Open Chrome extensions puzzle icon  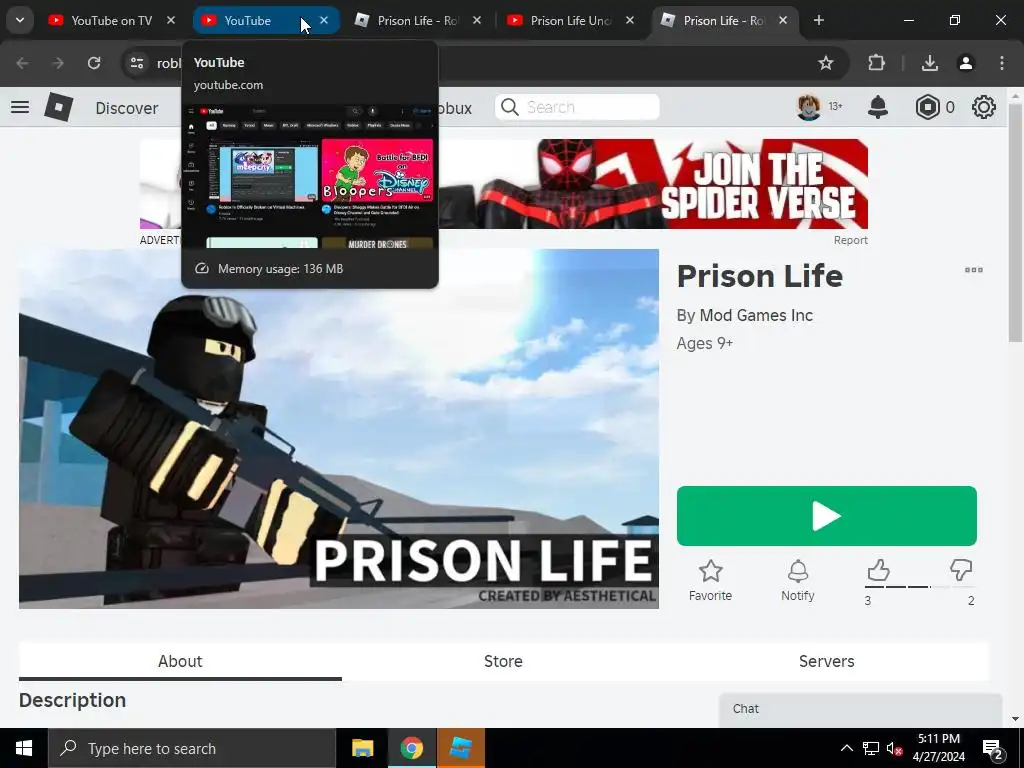pos(876,63)
